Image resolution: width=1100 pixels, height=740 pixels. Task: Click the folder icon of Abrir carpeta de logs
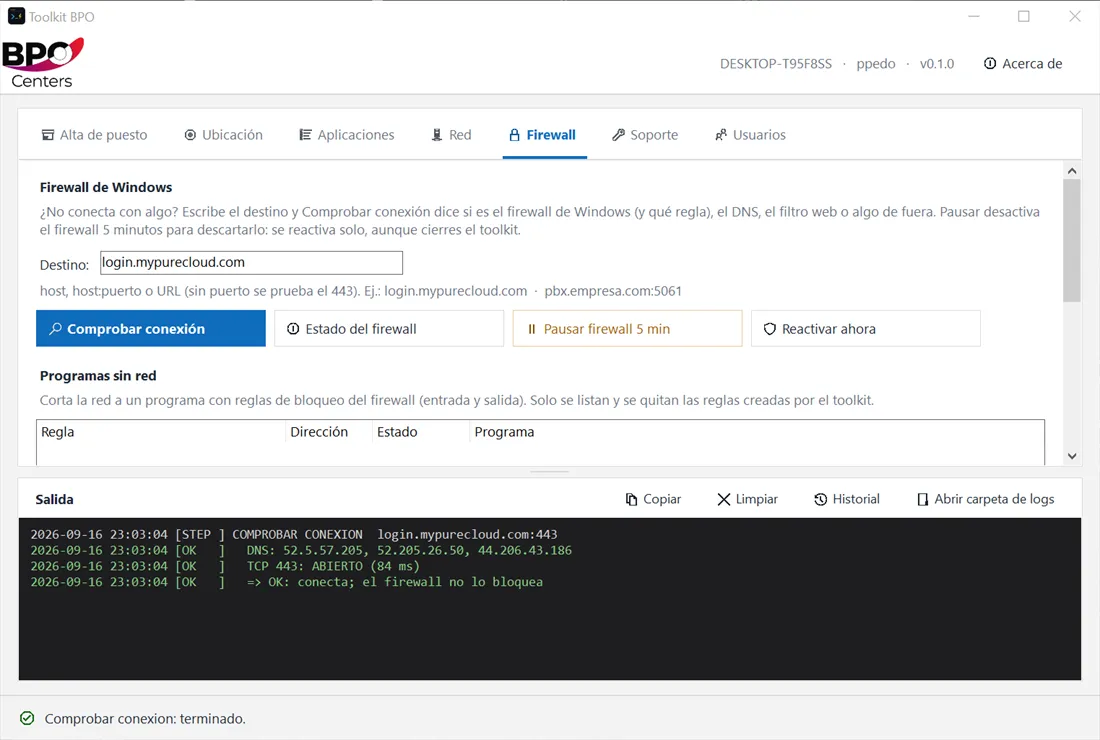(923, 499)
